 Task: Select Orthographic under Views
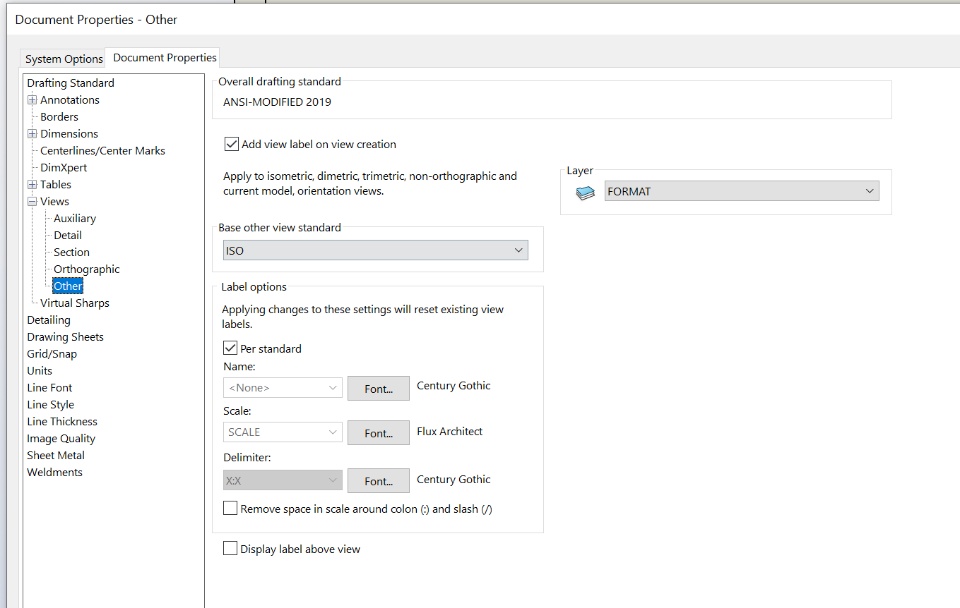click(x=86, y=269)
